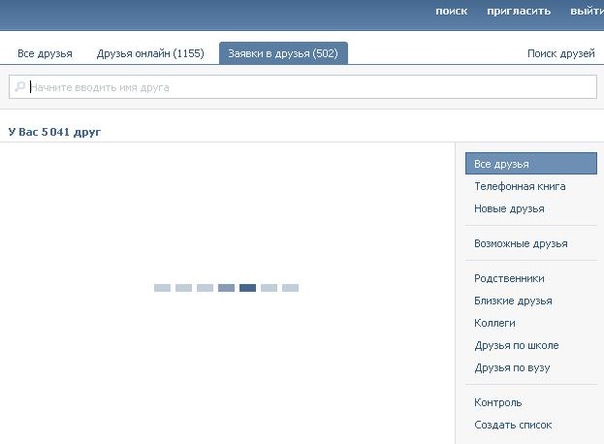Open 'Телефонная книга' in the sidebar

click(519, 186)
